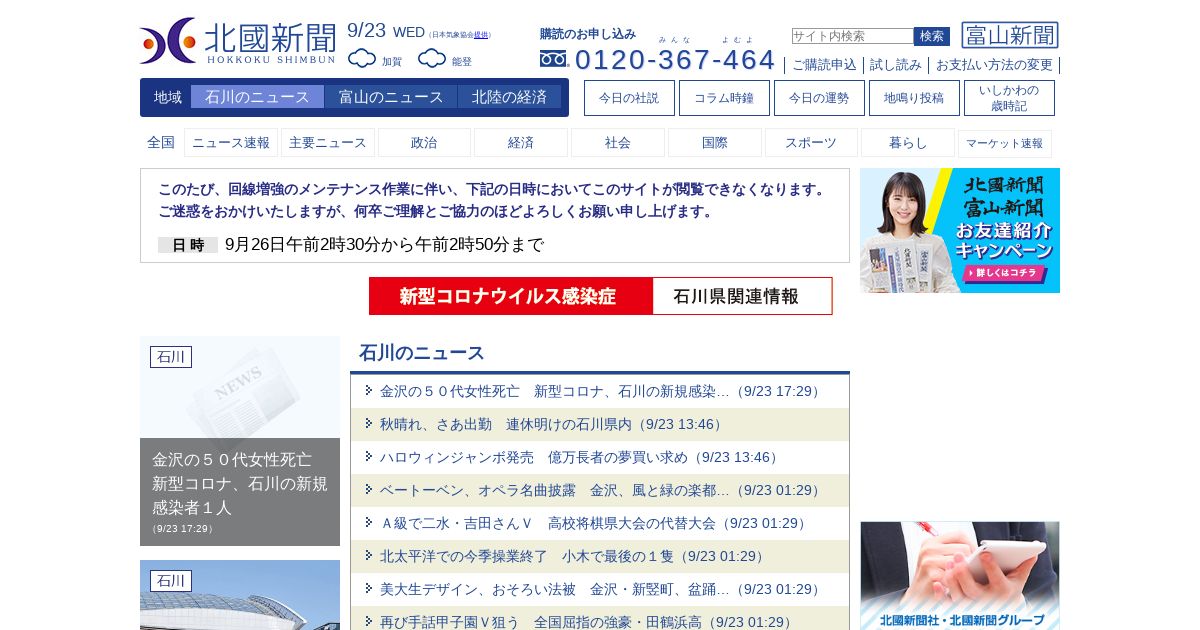The width and height of the screenshot is (1200, 630).
Task: Click the 石川 tag on first story card
Action: [171, 357]
